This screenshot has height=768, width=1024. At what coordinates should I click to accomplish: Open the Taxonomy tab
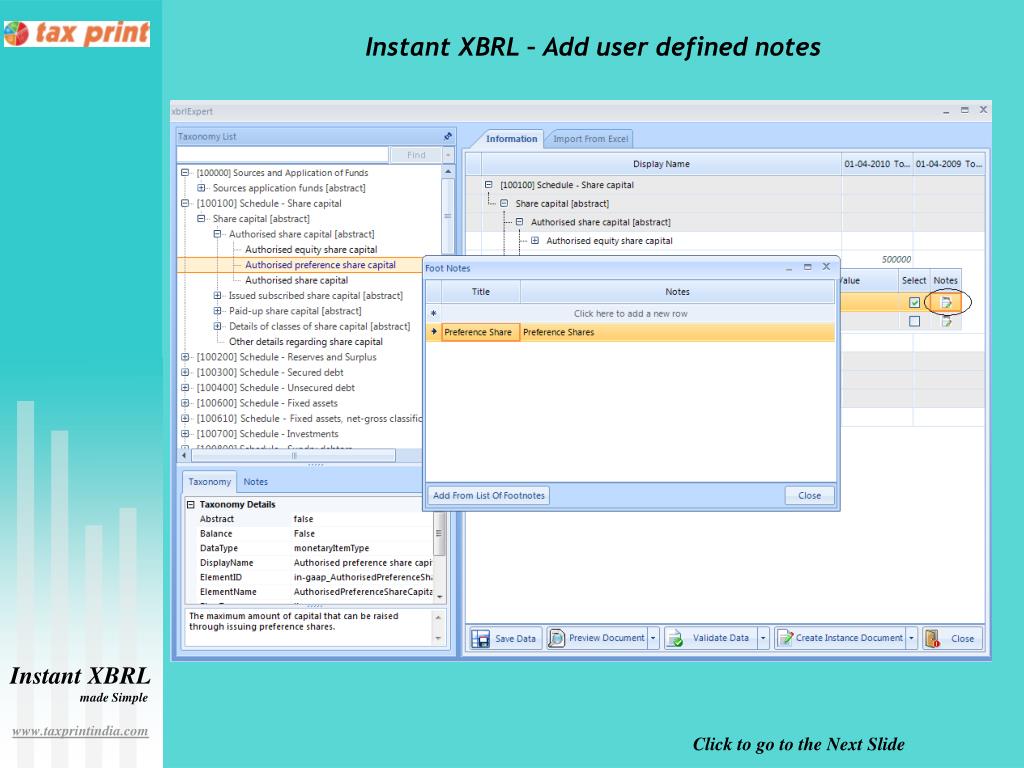pos(210,481)
